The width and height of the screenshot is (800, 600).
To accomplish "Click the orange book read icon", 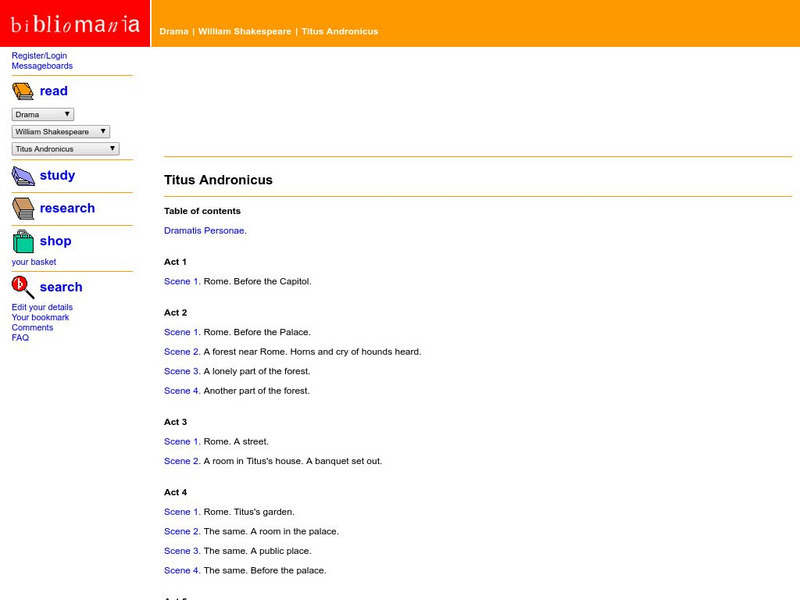I will click(x=23, y=91).
